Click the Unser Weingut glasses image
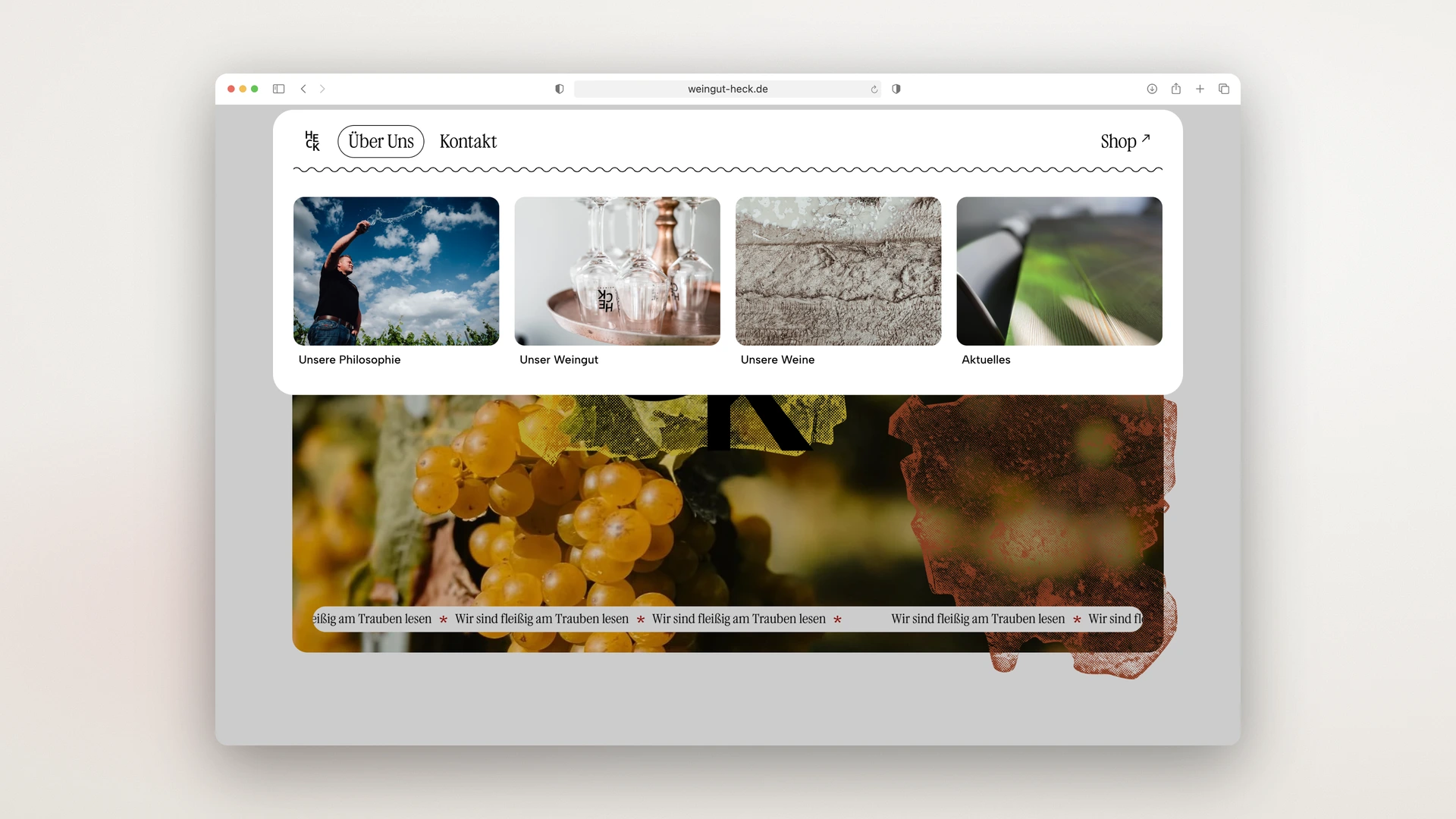Image resolution: width=1456 pixels, height=819 pixels. (617, 271)
